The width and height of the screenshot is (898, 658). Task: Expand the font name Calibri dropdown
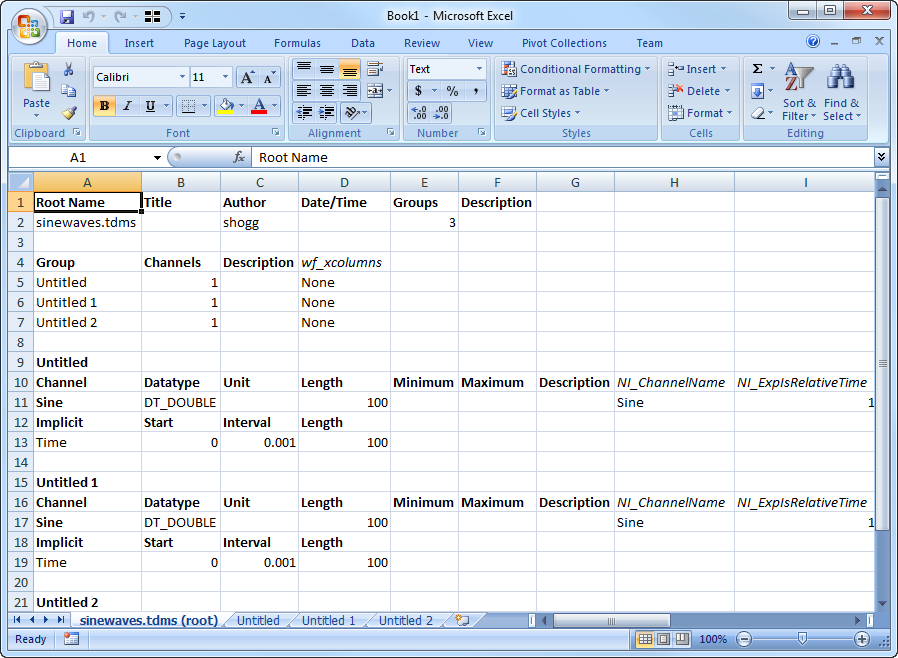point(182,77)
